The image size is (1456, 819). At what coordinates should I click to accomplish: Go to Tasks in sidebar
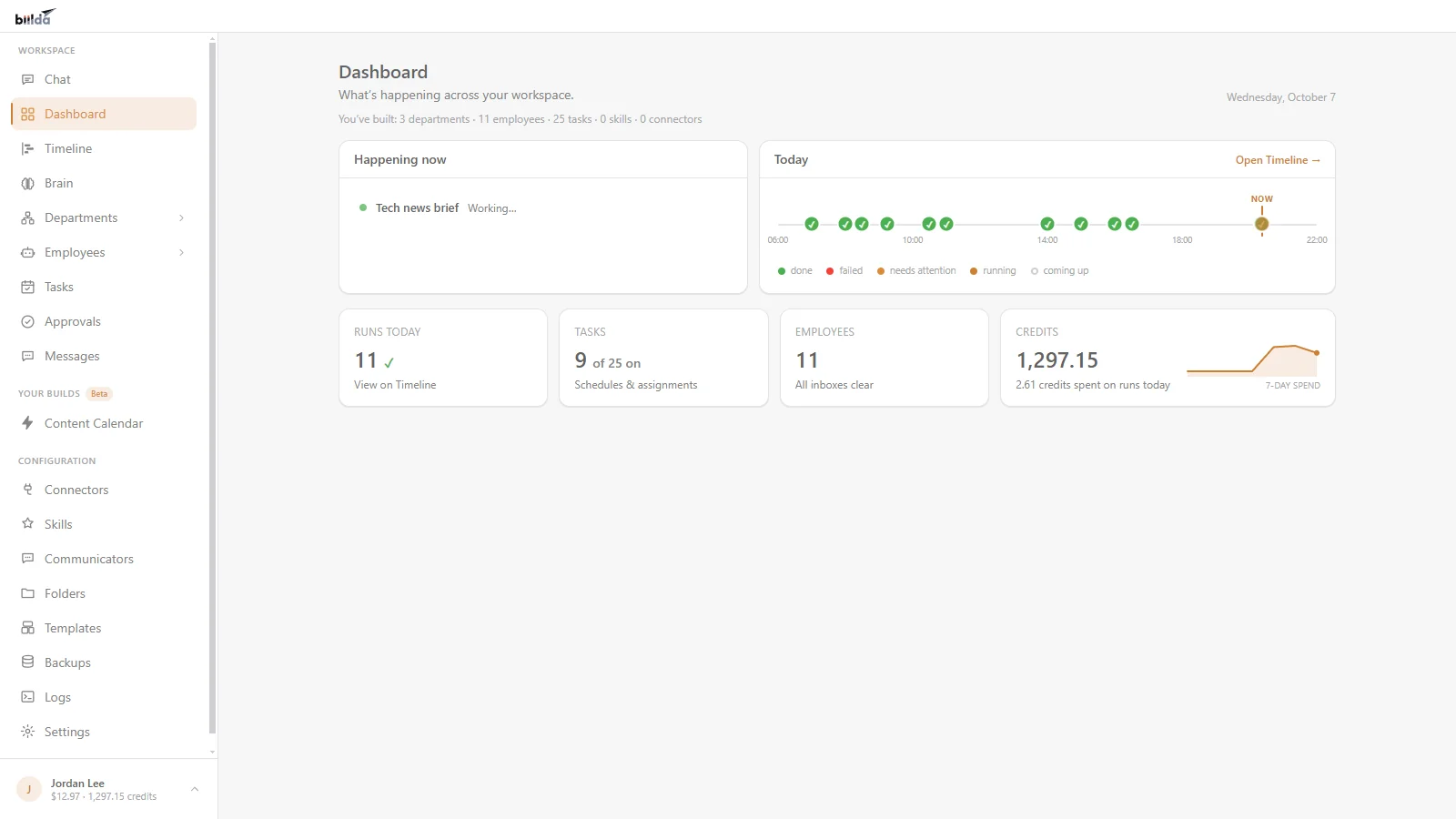pyautogui.click(x=104, y=287)
